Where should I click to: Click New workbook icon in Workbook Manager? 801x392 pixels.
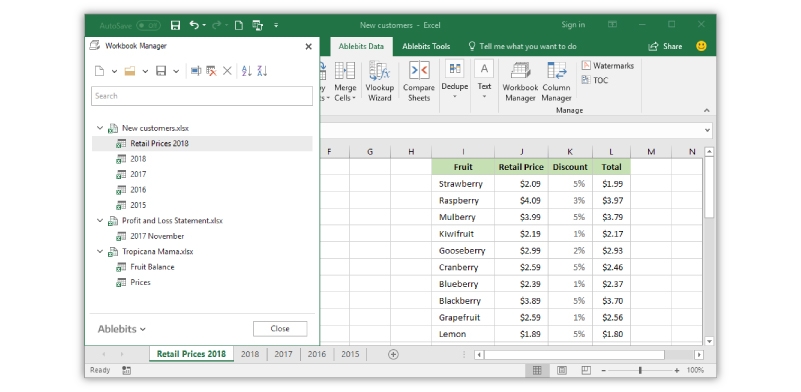pyautogui.click(x=100, y=71)
